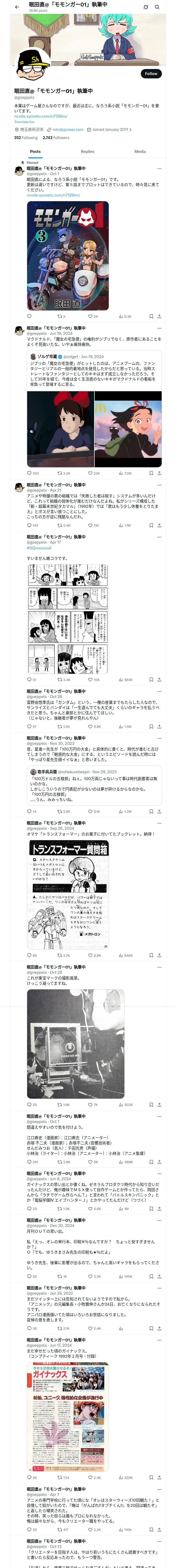This screenshot has height=1568, width=176.
Task: Open the search icon in header
Action: 157,7
